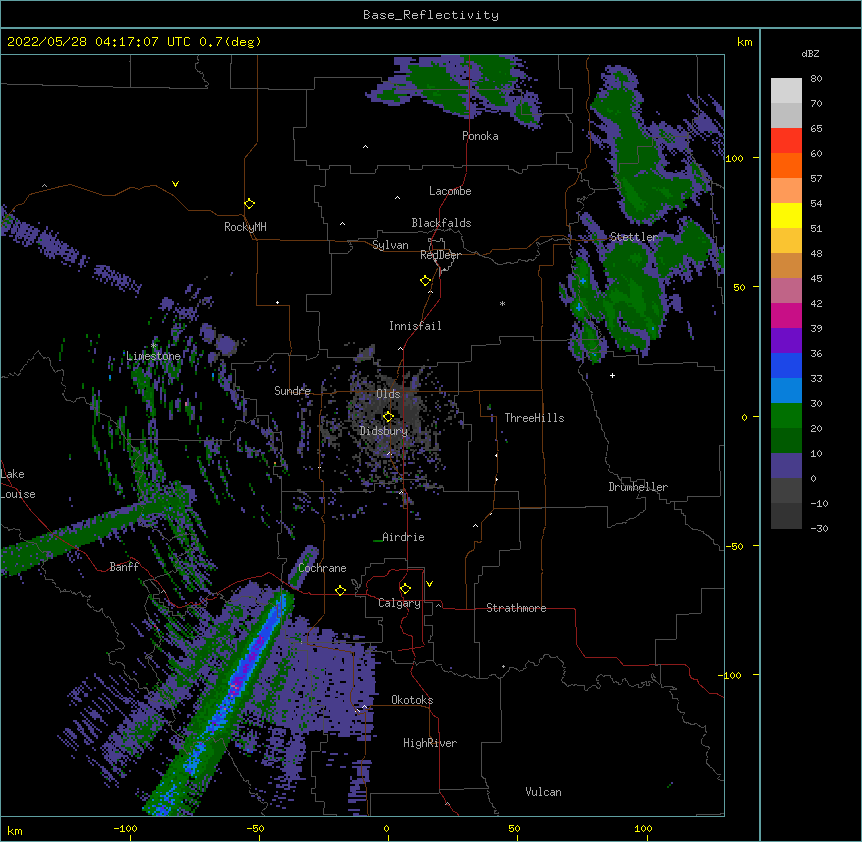Viewport: 862px width, 842px height.
Task: Choose the bright green 20-30 dBZ swatch
Action: pyautogui.click(x=786, y=416)
